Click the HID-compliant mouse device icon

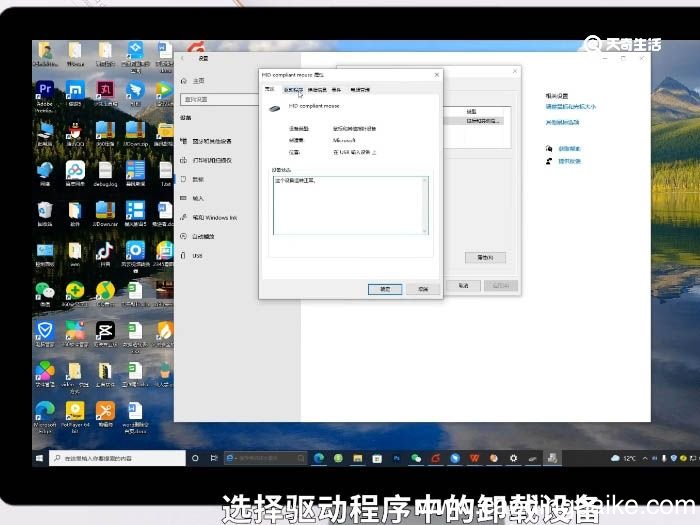[x=275, y=108]
